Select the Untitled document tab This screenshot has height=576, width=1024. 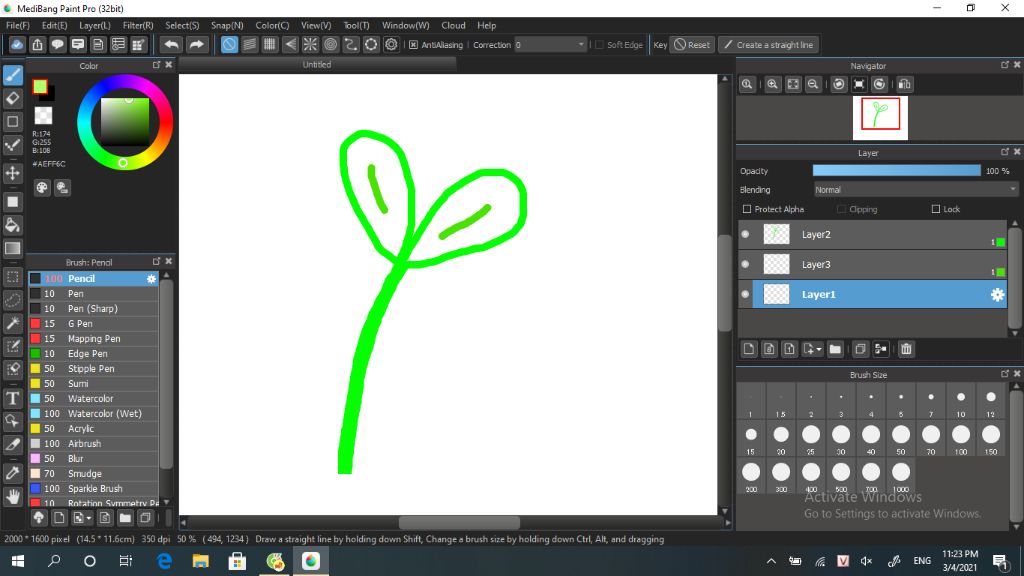(x=317, y=65)
